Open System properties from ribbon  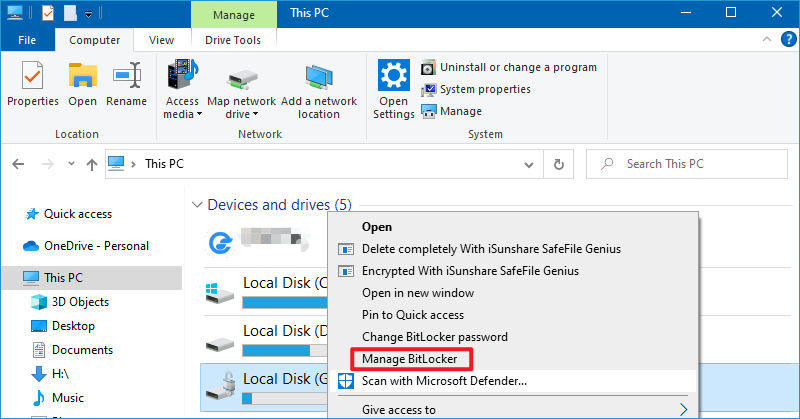(x=476, y=89)
